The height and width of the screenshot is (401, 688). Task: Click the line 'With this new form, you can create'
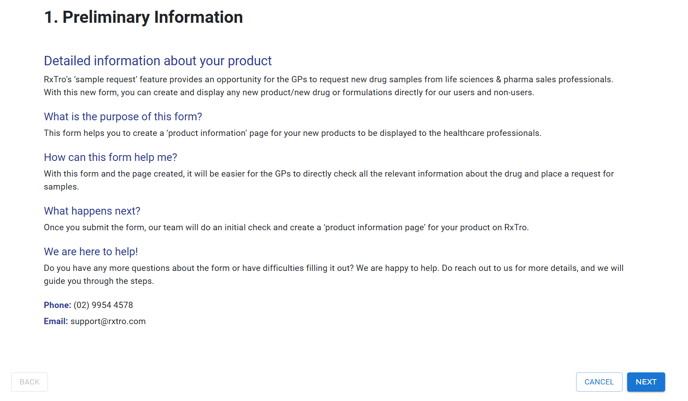(x=289, y=93)
